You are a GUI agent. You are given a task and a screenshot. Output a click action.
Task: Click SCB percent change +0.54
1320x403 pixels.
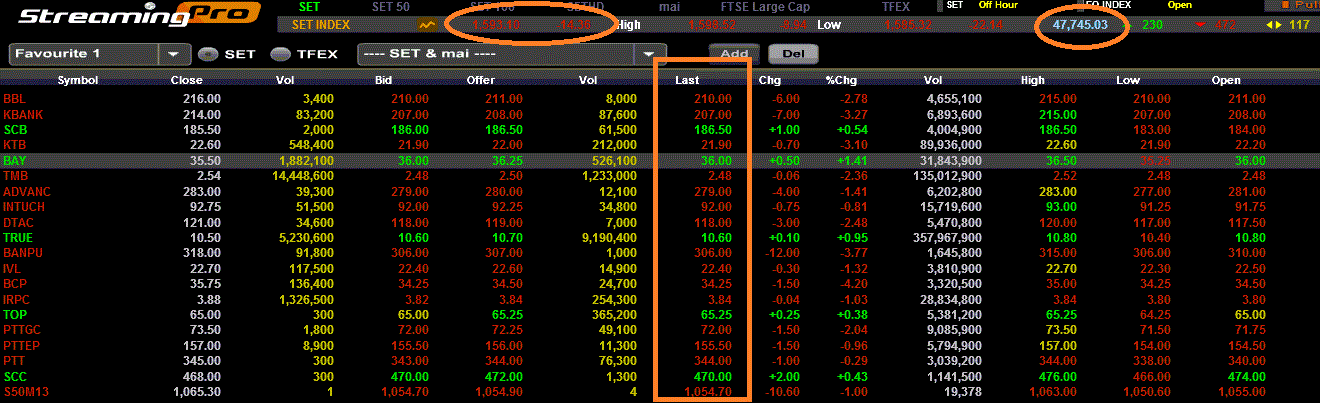[852, 130]
